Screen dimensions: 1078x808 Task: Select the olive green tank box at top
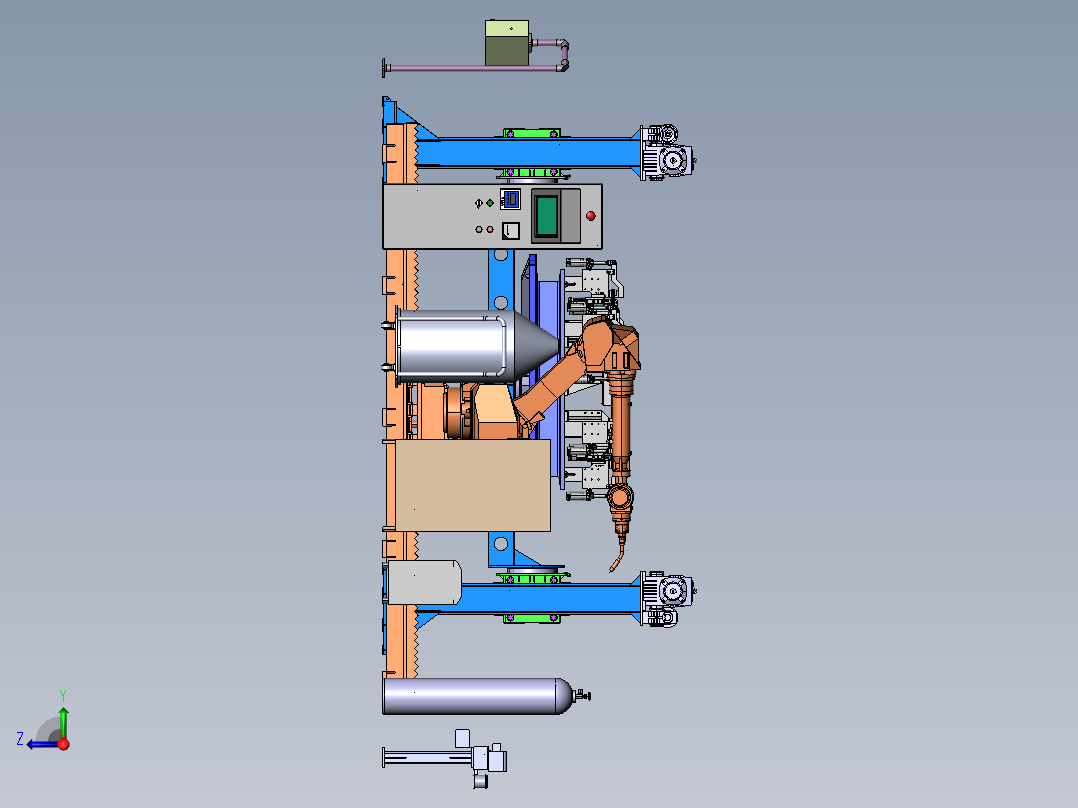[x=507, y=43]
